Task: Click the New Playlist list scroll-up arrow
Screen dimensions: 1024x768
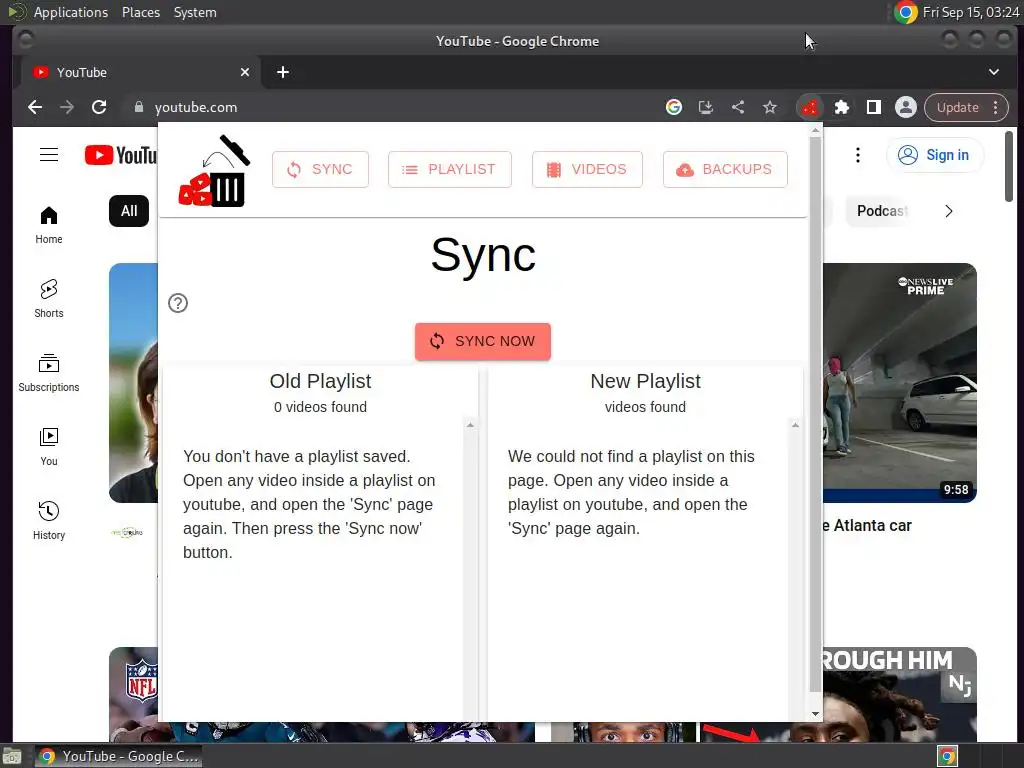Action: coord(795,425)
